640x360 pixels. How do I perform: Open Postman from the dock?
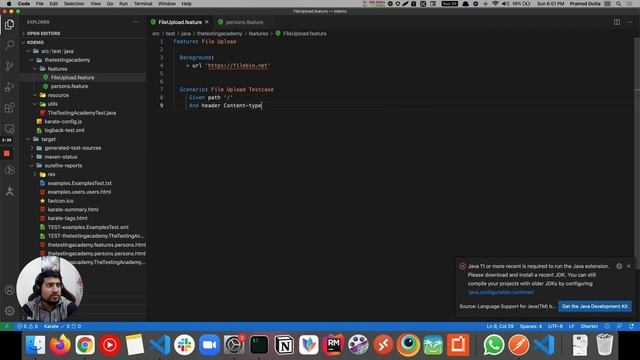519,345
